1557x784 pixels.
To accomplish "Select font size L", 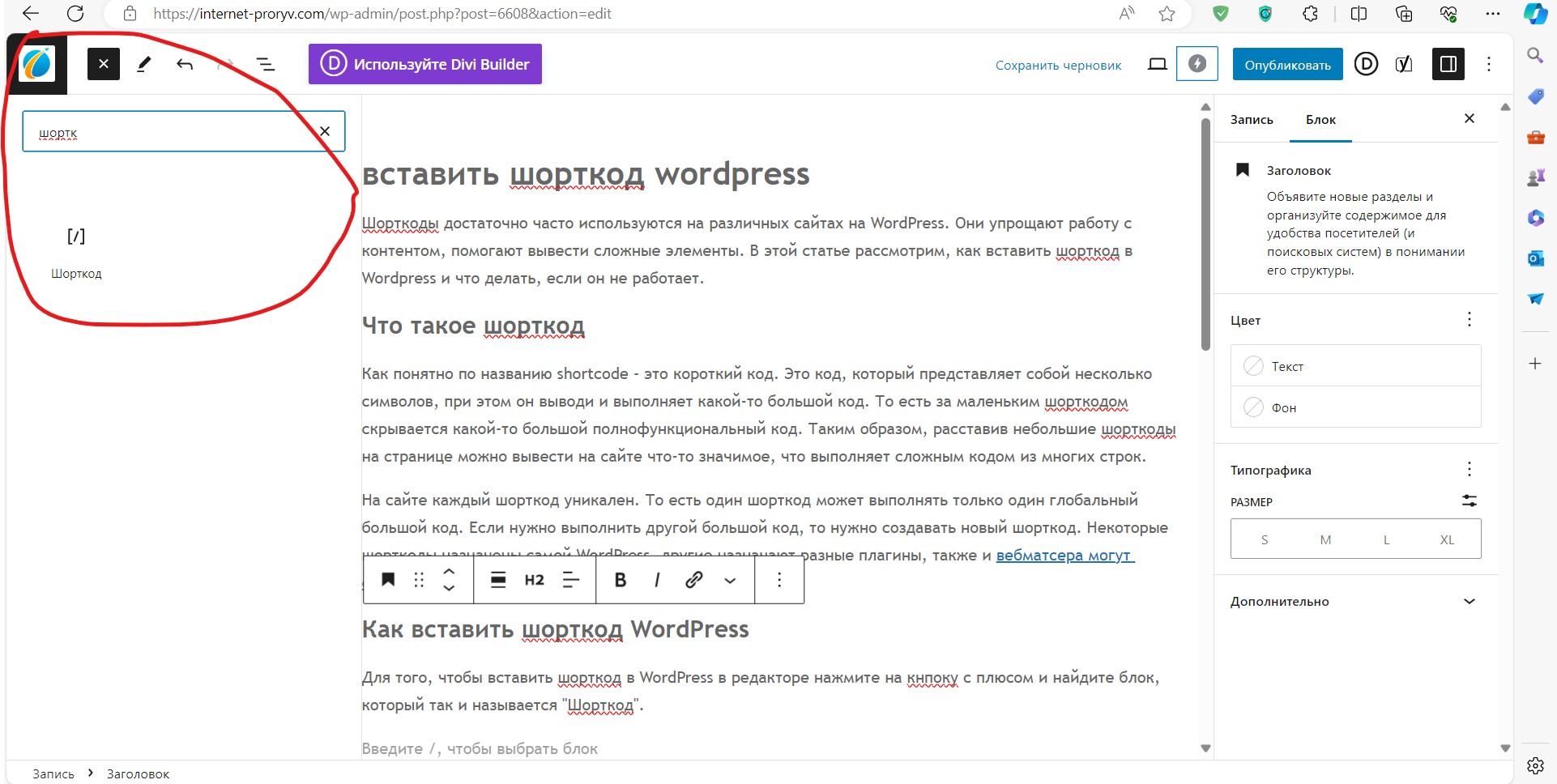I will click(1386, 539).
